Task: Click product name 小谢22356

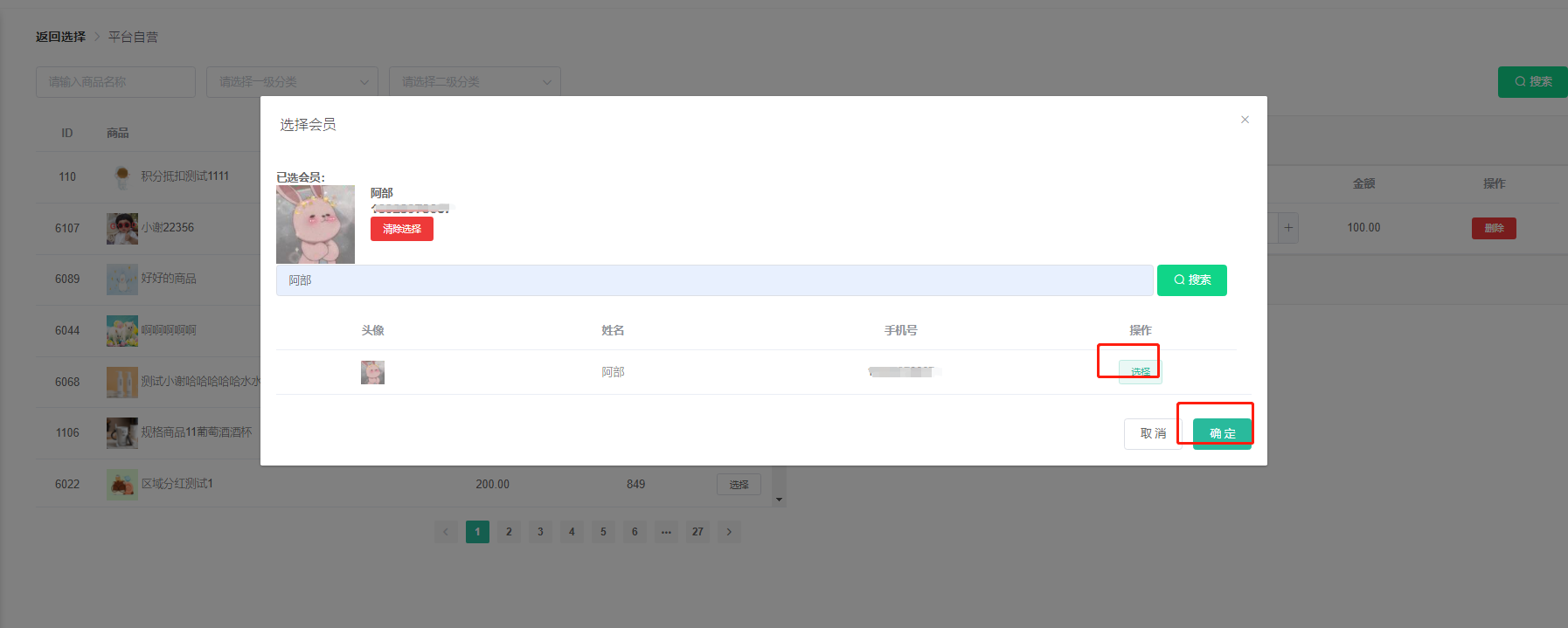Action: [168, 228]
